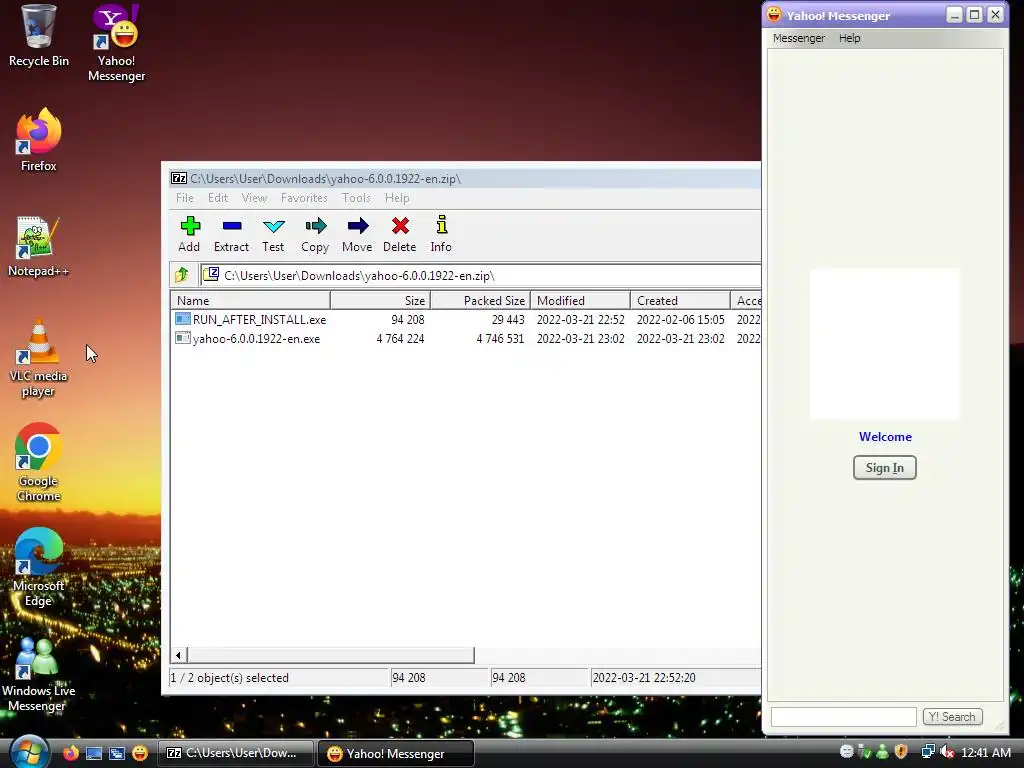Switch to 7-Zip via its taskbar button
The width and height of the screenshot is (1024, 768).
(236, 753)
